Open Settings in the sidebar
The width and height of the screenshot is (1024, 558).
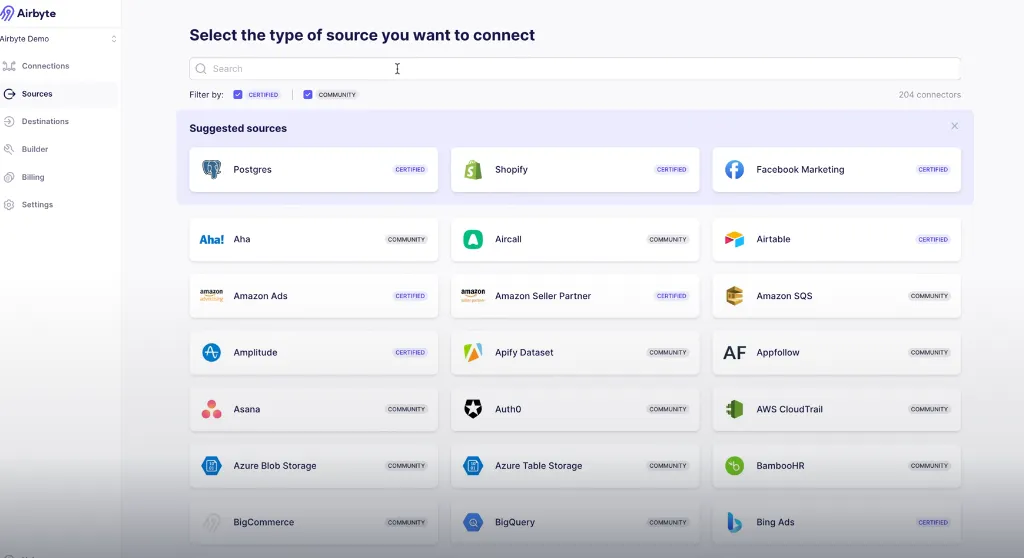point(37,205)
